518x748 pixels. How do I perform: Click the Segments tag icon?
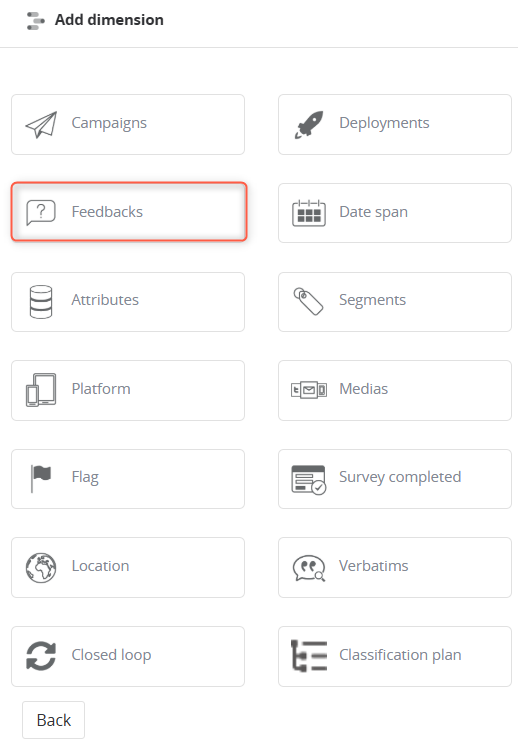309,301
